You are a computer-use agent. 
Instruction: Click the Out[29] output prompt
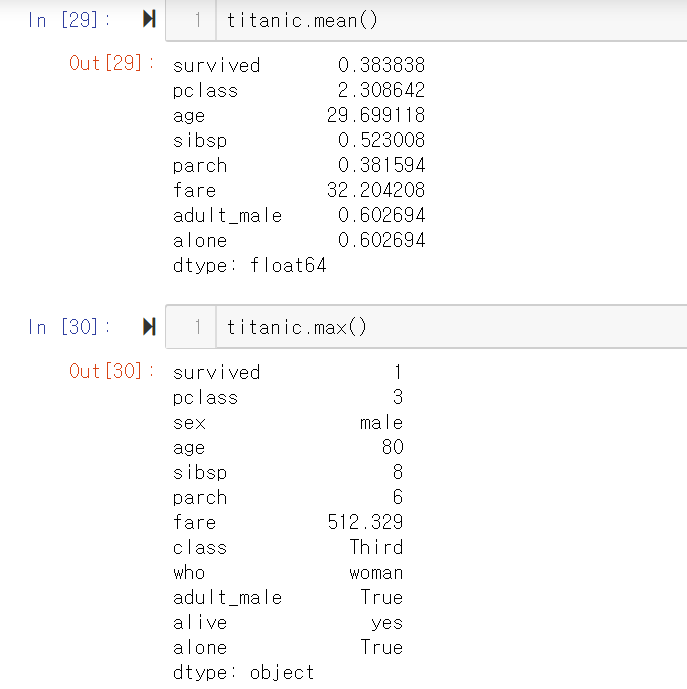pyautogui.click(x=112, y=63)
